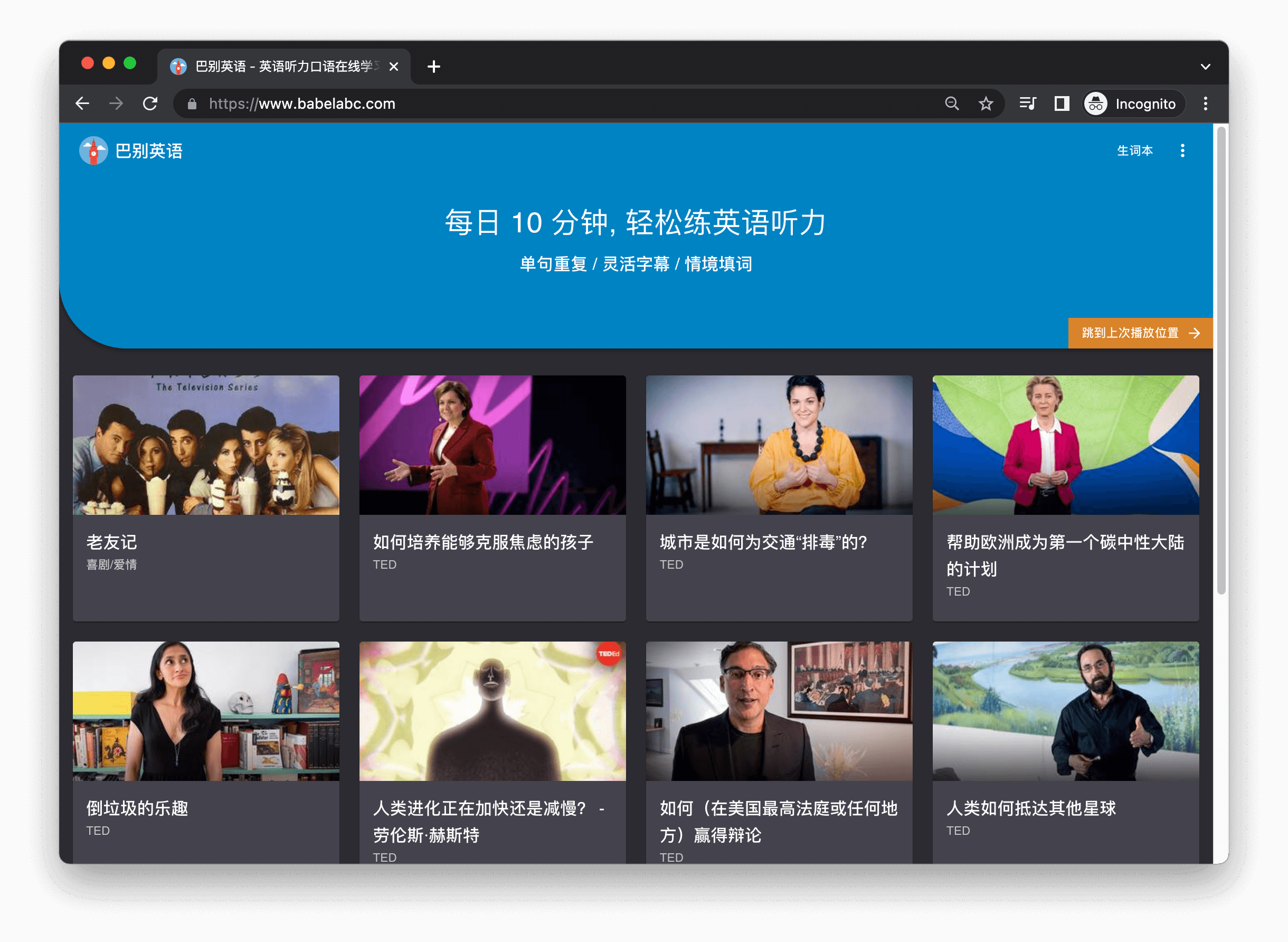Open 城市是如何为交通排毒的 thumbnail
Image resolution: width=1288 pixels, height=942 pixels.
779,445
